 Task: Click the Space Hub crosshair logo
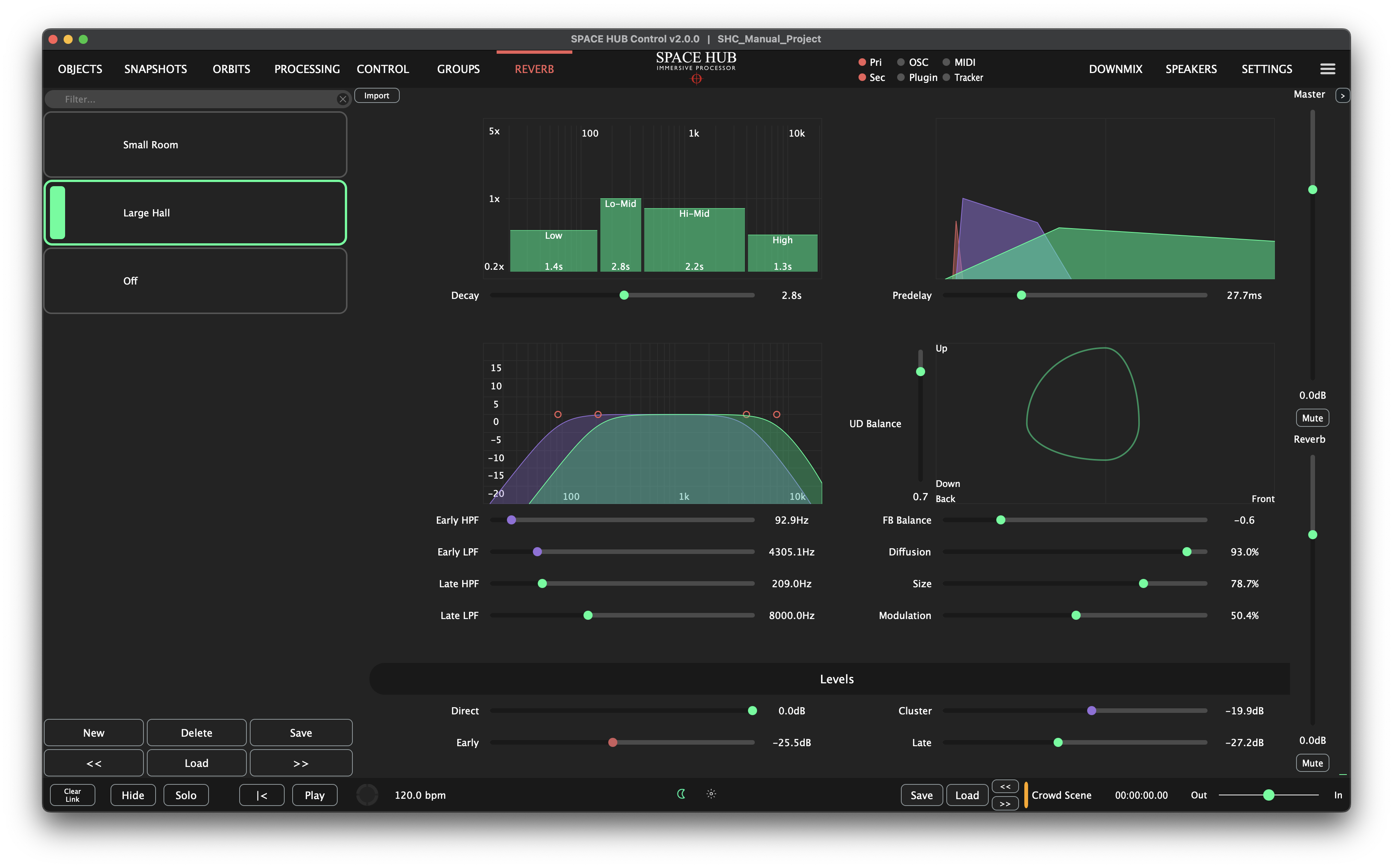pyautogui.click(x=696, y=79)
